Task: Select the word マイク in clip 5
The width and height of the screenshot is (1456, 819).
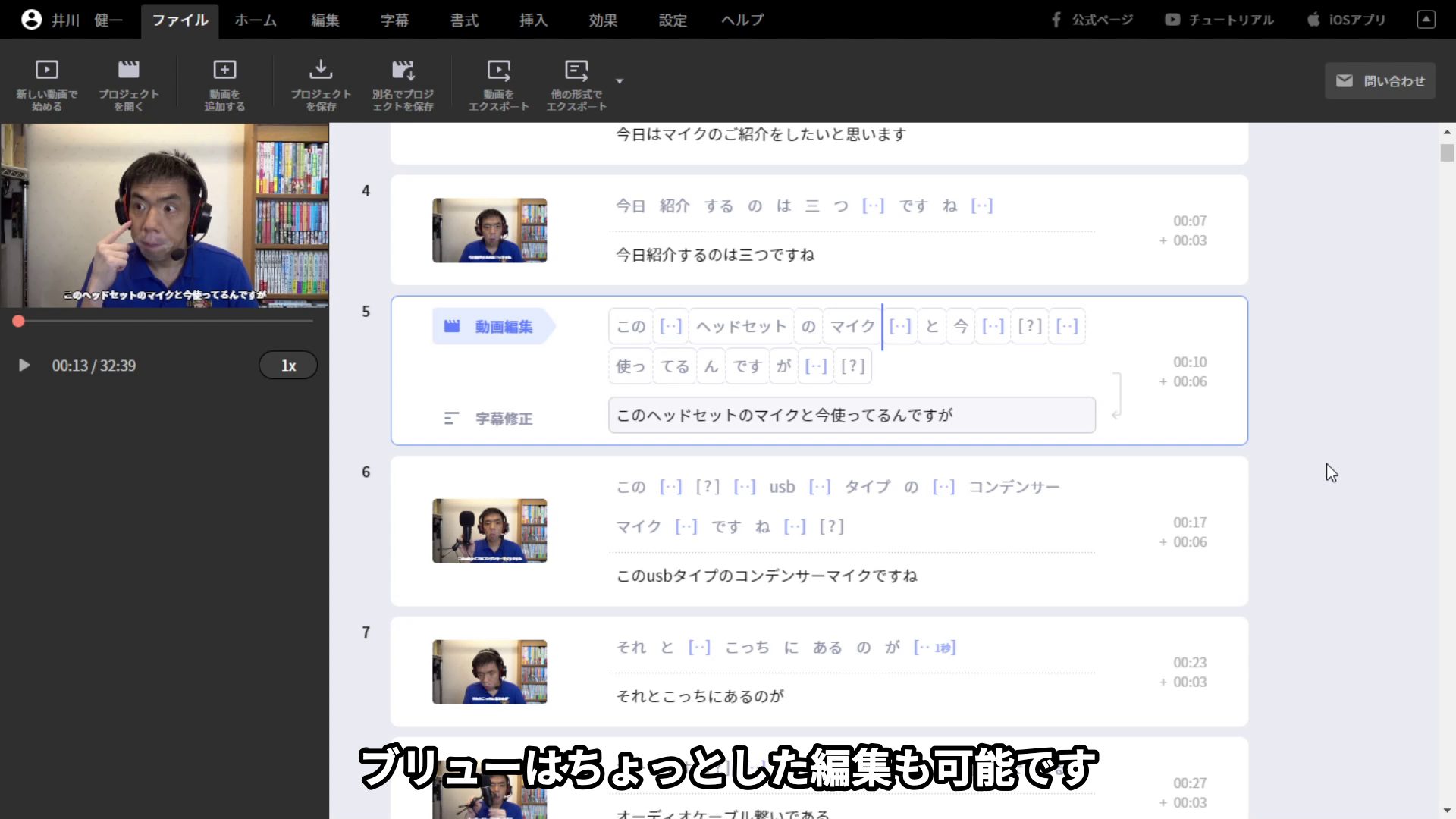Action: tap(852, 327)
